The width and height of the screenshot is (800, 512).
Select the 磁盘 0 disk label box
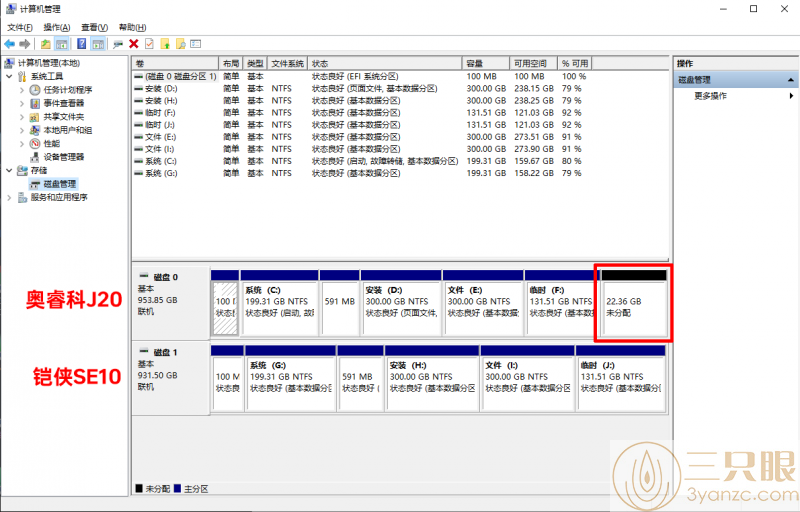171,303
